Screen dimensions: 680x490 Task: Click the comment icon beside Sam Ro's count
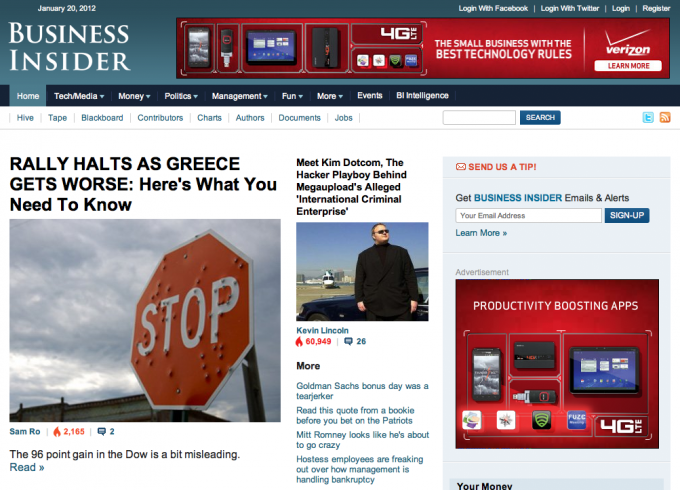point(101,431)
